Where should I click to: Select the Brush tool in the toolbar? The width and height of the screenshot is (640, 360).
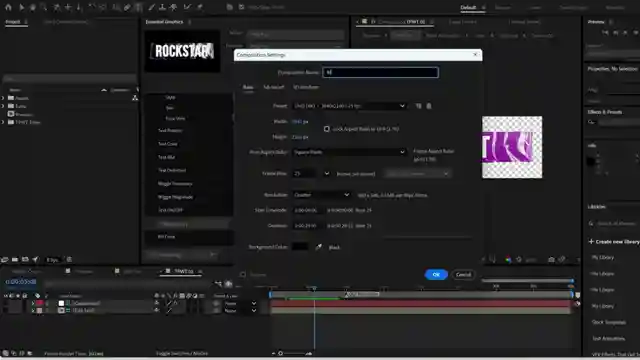(151, 7)
